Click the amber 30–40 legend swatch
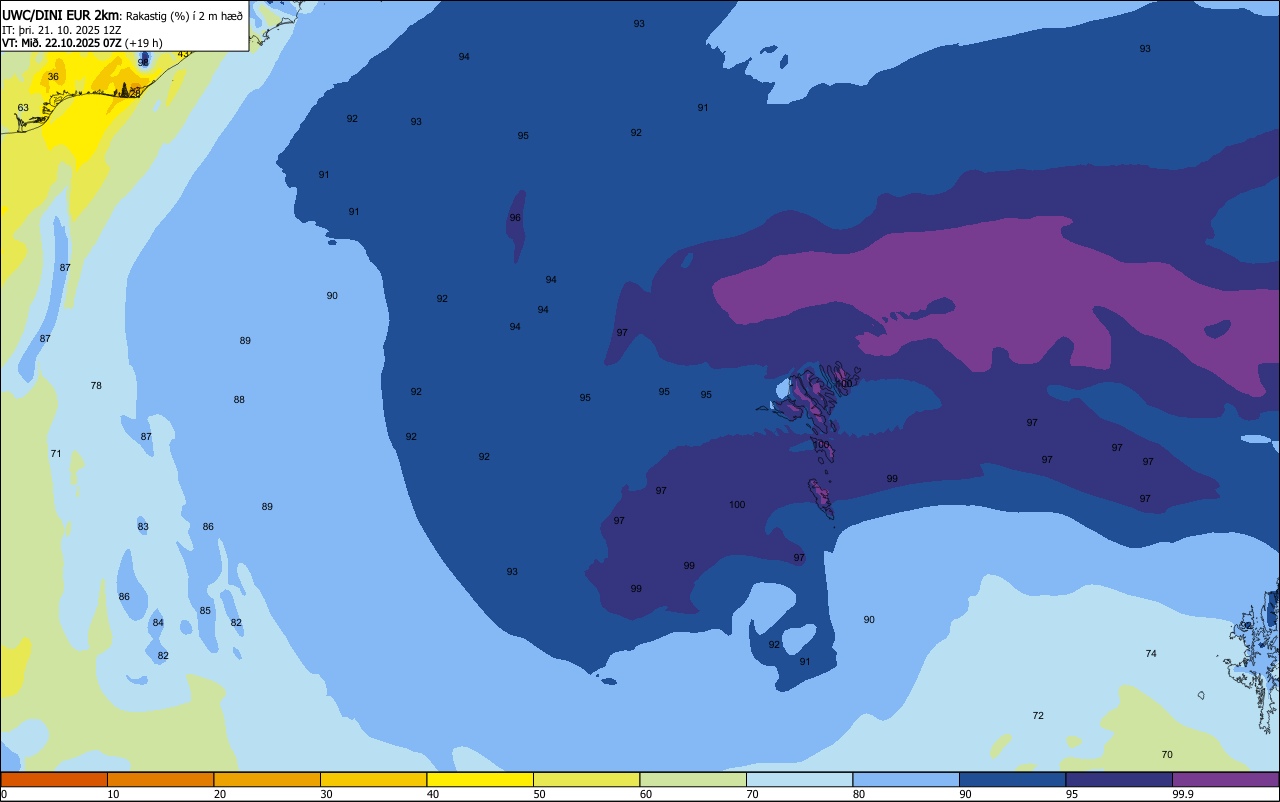This screenshot has height=802, width=1280. point(374,779)
